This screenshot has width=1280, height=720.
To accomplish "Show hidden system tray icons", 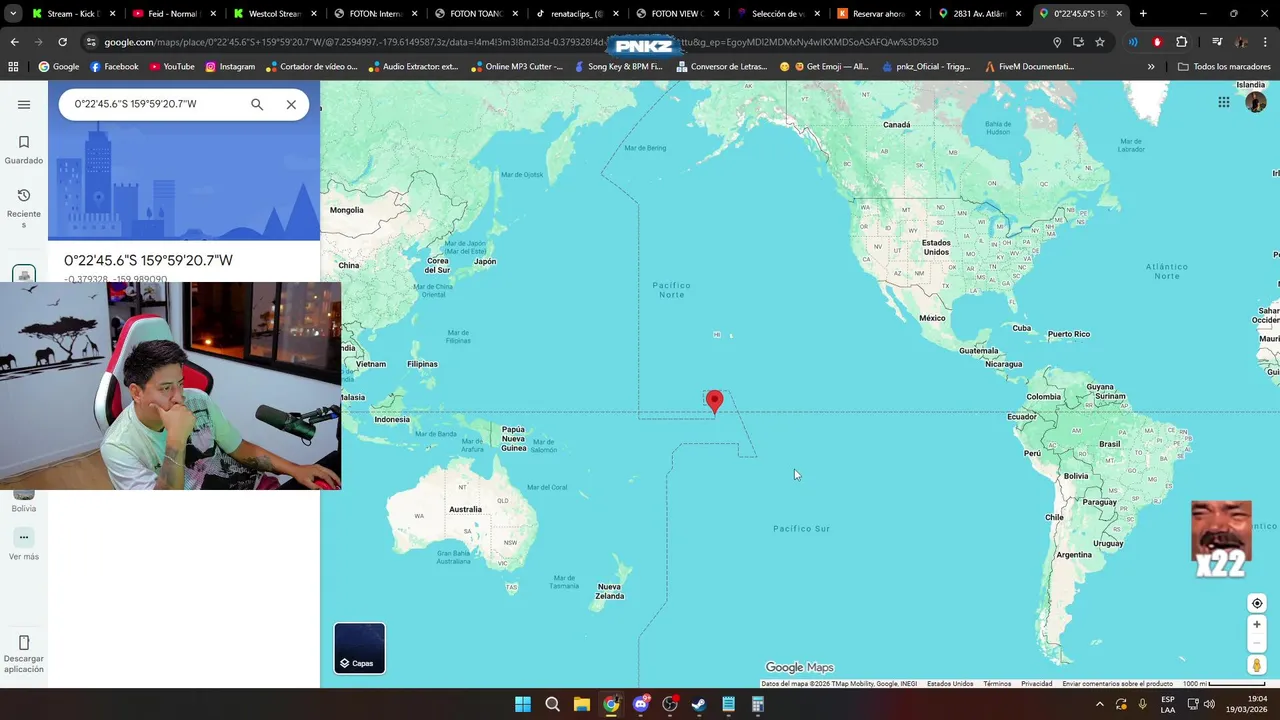I will [x=1100, y=704].
